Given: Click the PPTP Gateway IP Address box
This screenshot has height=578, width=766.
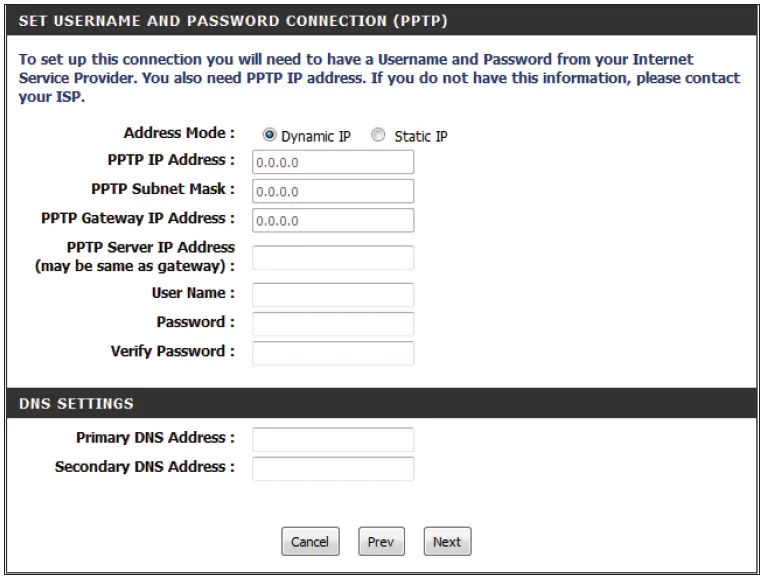Looking at the screenshot, I should (333, 220).
